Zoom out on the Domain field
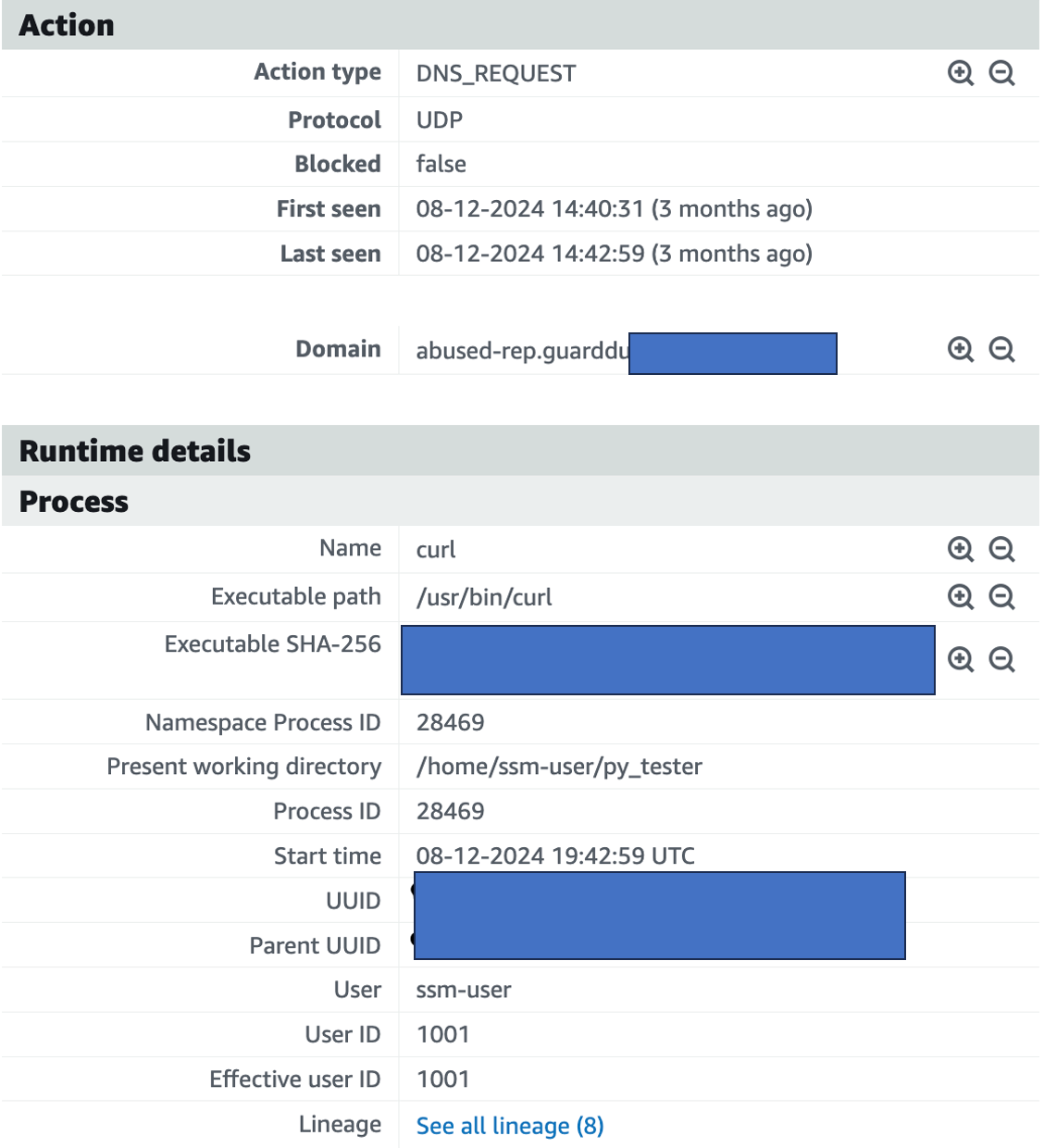 pos(1001,350)
